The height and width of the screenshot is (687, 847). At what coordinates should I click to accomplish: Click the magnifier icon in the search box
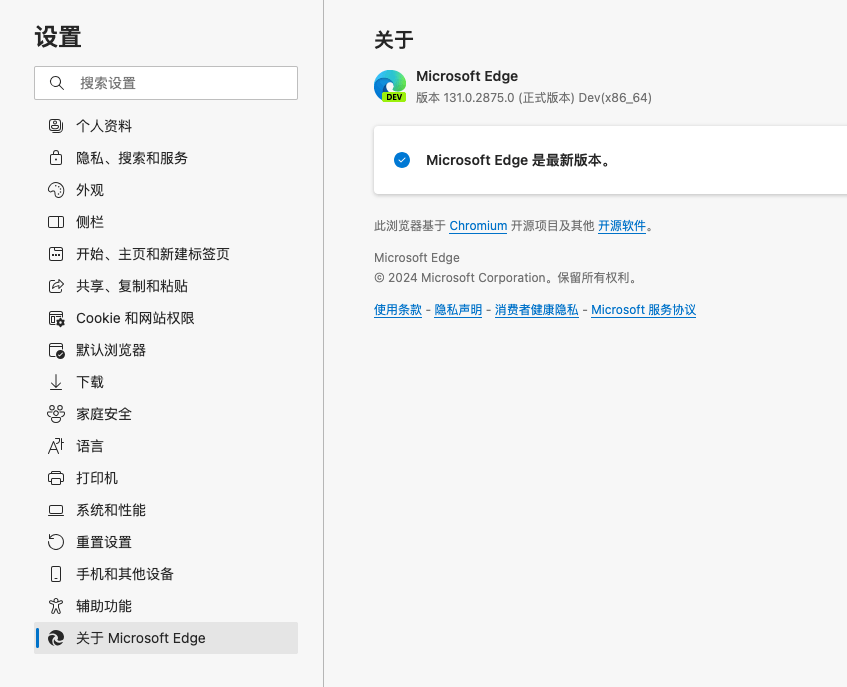57,83
